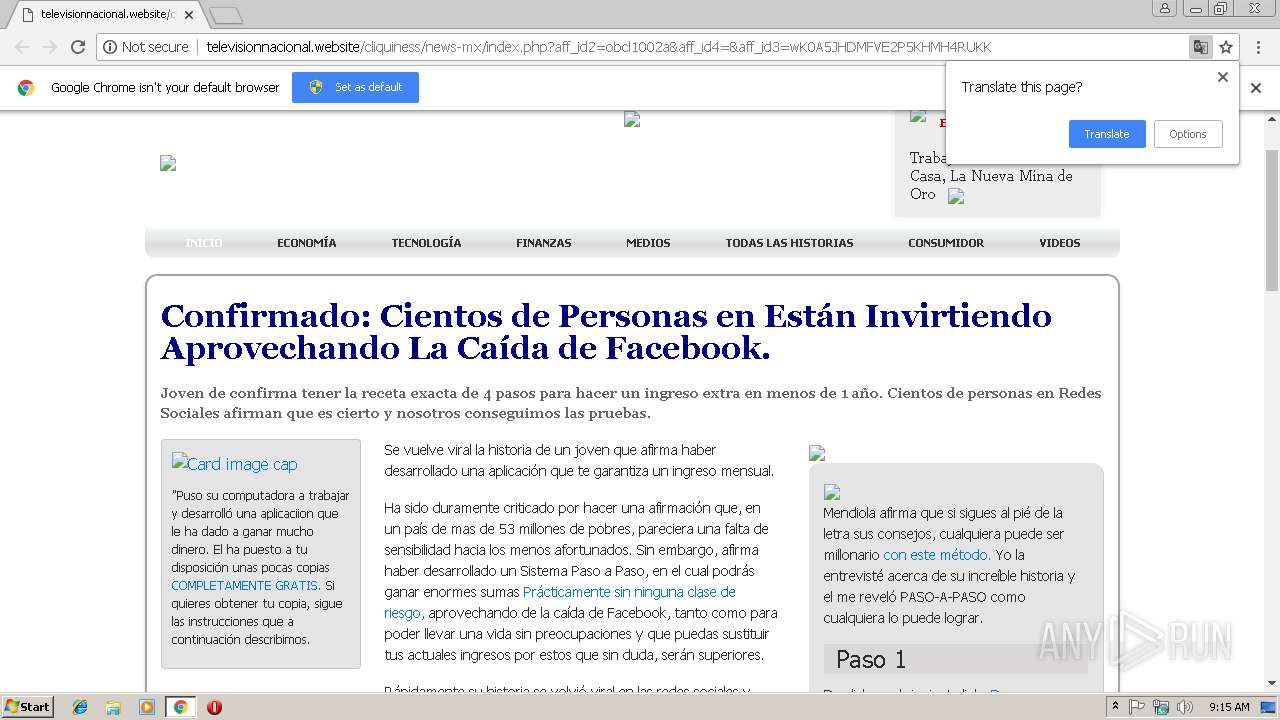
Task: Open INICIO menu item
Action: pyautogui.click(x=204, y=243)
